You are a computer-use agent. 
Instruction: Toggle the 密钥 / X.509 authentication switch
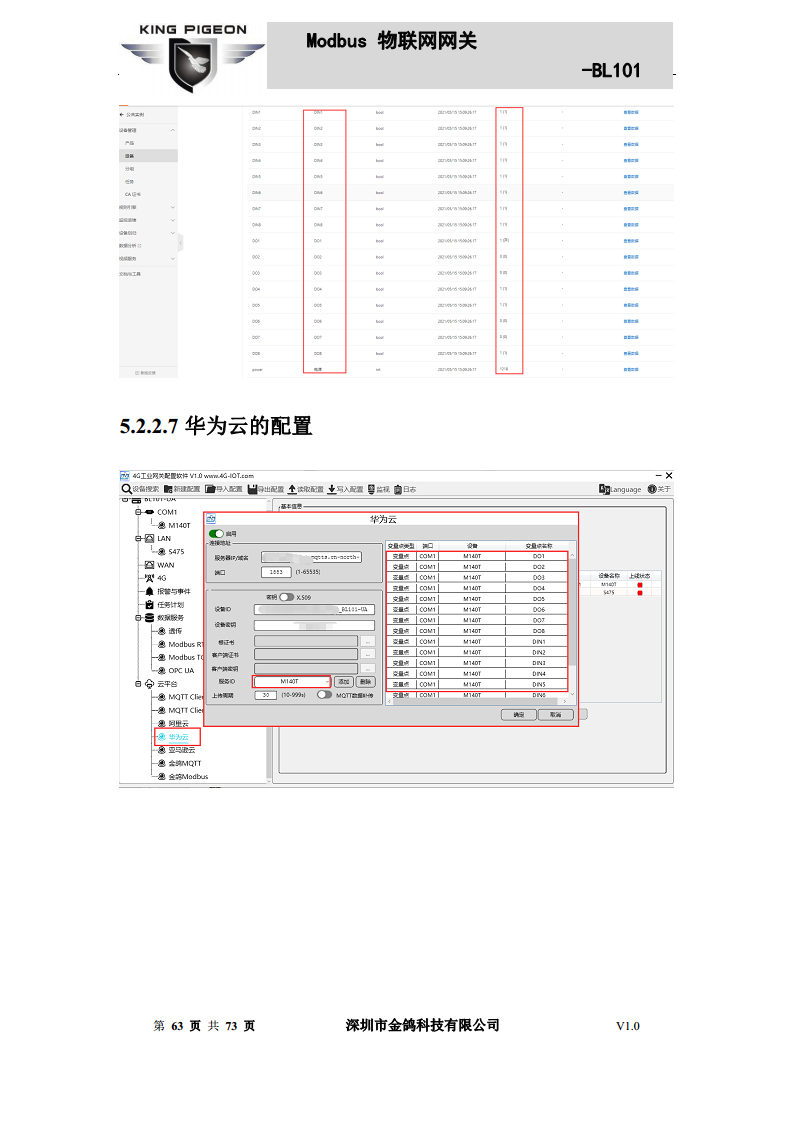click(286, 597)
